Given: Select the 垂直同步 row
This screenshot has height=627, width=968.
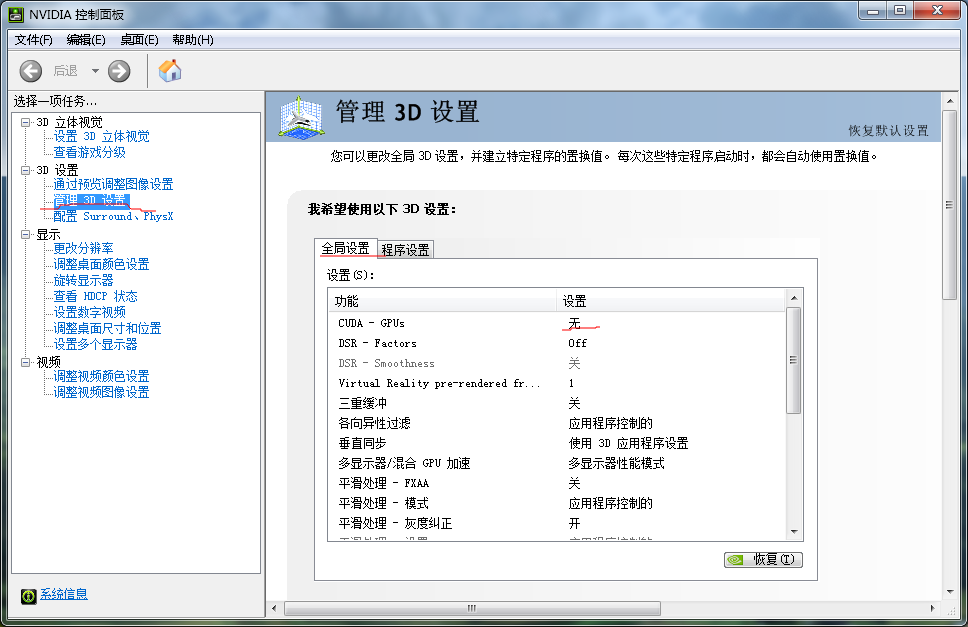Looking at the screenshot, I should point(557,444).
